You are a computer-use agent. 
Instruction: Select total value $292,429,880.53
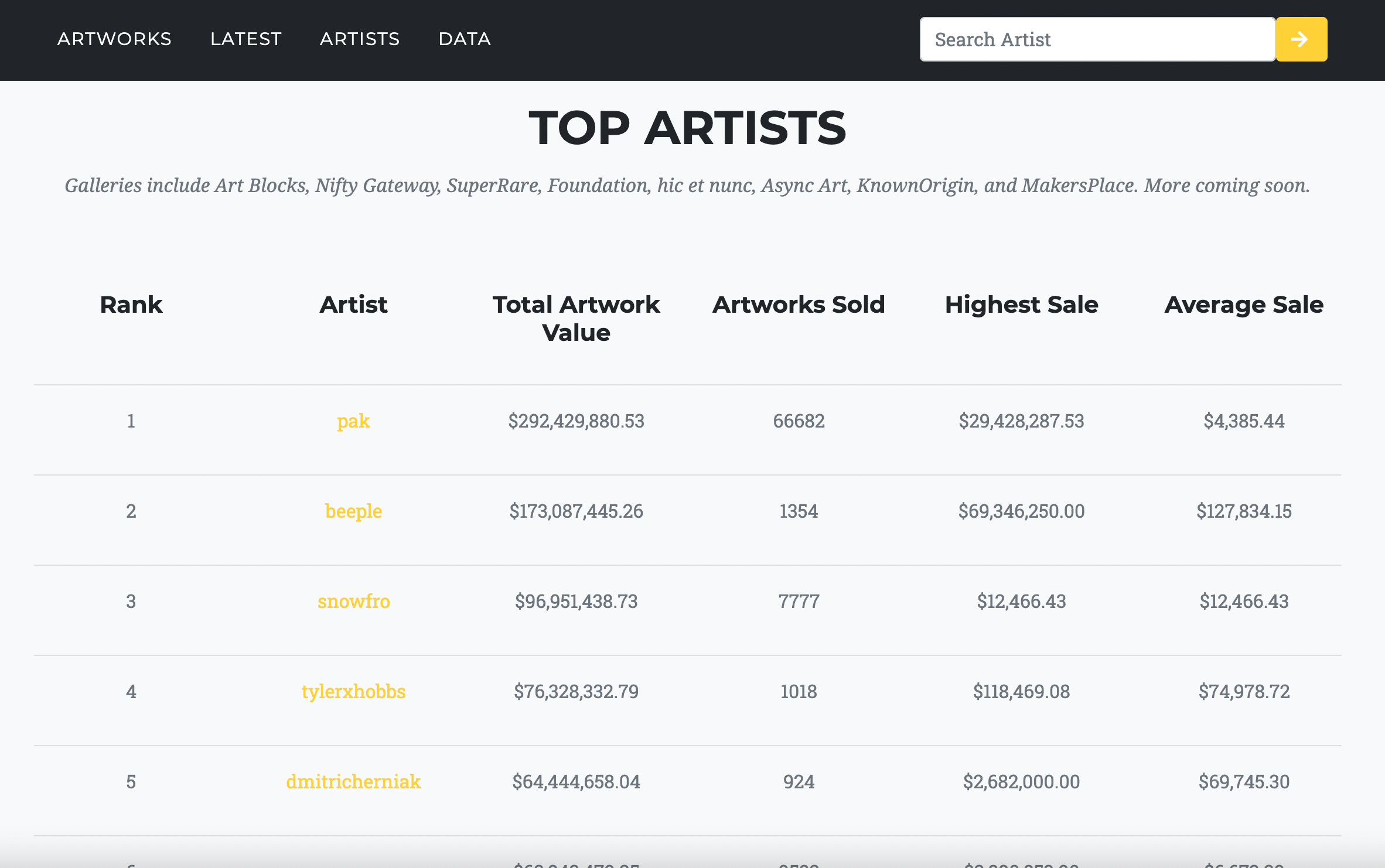click(576, 421)
